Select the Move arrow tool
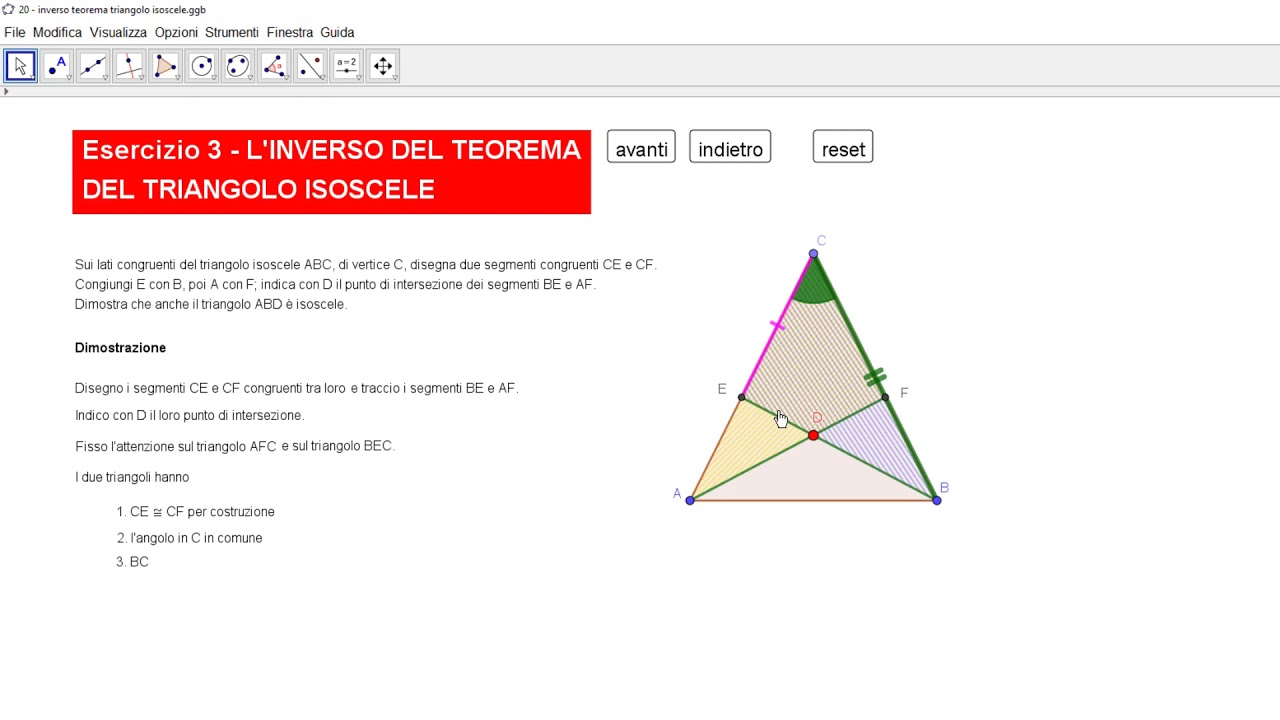The image size is (1280, 720). [20, 66]
